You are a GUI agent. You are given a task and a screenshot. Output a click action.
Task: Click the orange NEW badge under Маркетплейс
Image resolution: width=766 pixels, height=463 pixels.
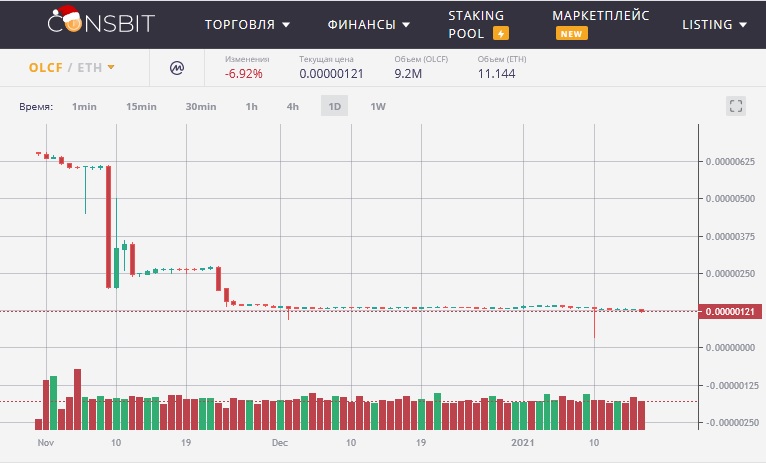click(x=572, y=34)
